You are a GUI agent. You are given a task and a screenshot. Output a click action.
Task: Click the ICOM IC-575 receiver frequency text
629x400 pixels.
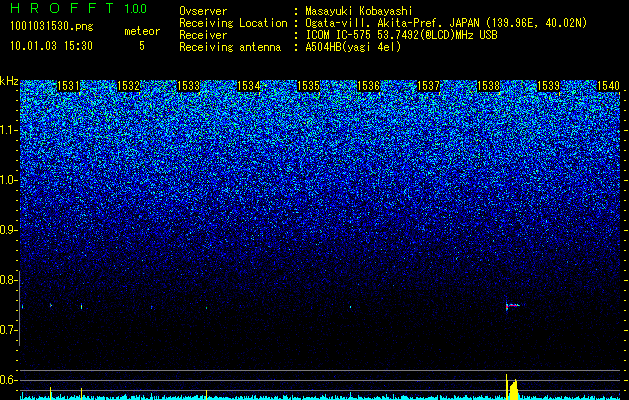(x=401, y=35)
